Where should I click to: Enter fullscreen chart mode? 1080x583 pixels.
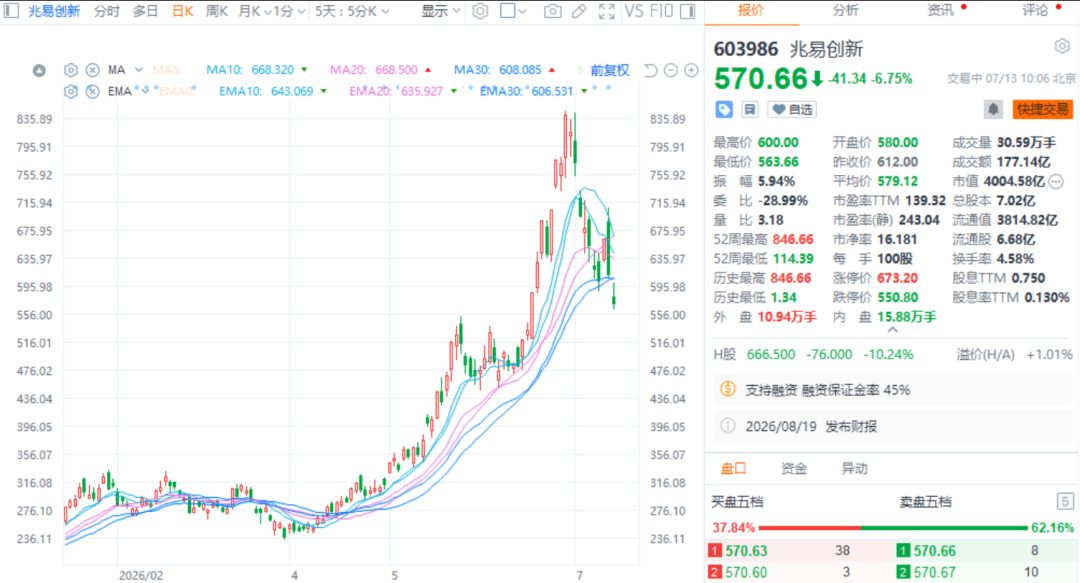[607, 11]
